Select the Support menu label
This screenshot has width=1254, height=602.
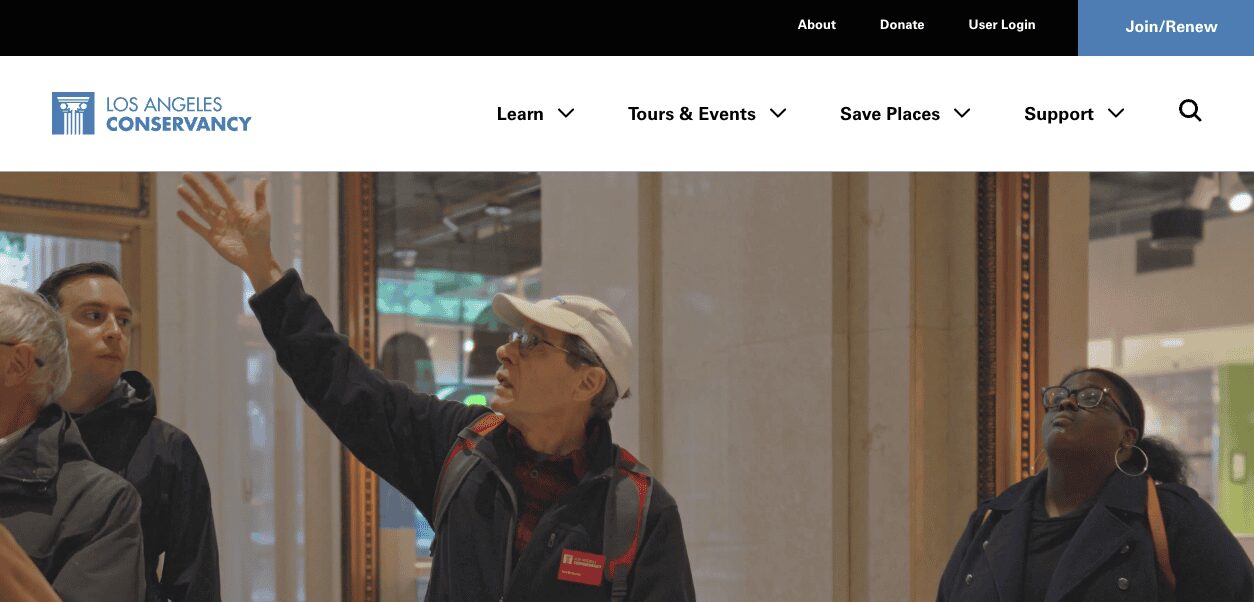pos(1059,114)
